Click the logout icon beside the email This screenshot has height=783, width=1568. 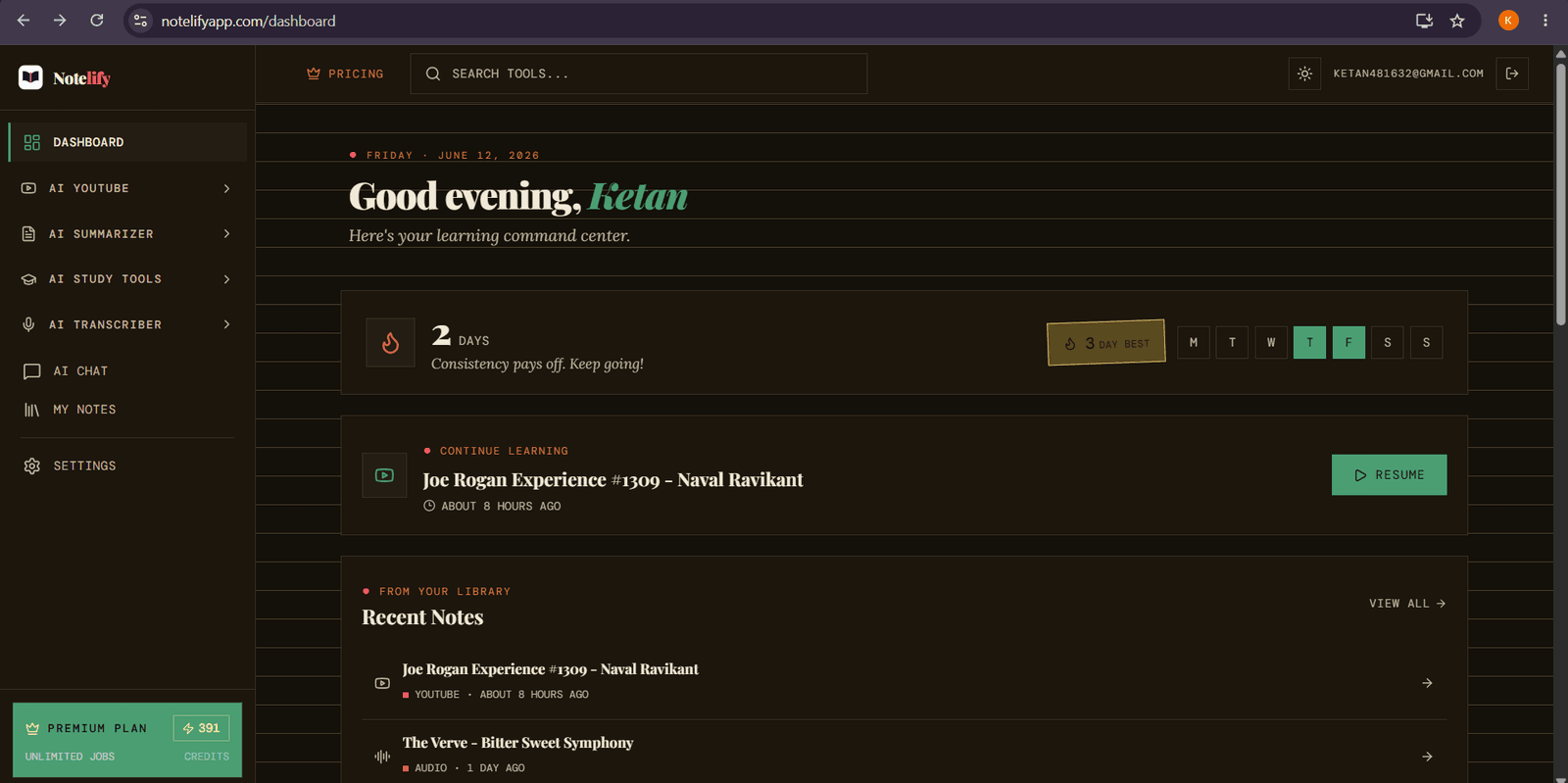click(x=1512, y=73)
